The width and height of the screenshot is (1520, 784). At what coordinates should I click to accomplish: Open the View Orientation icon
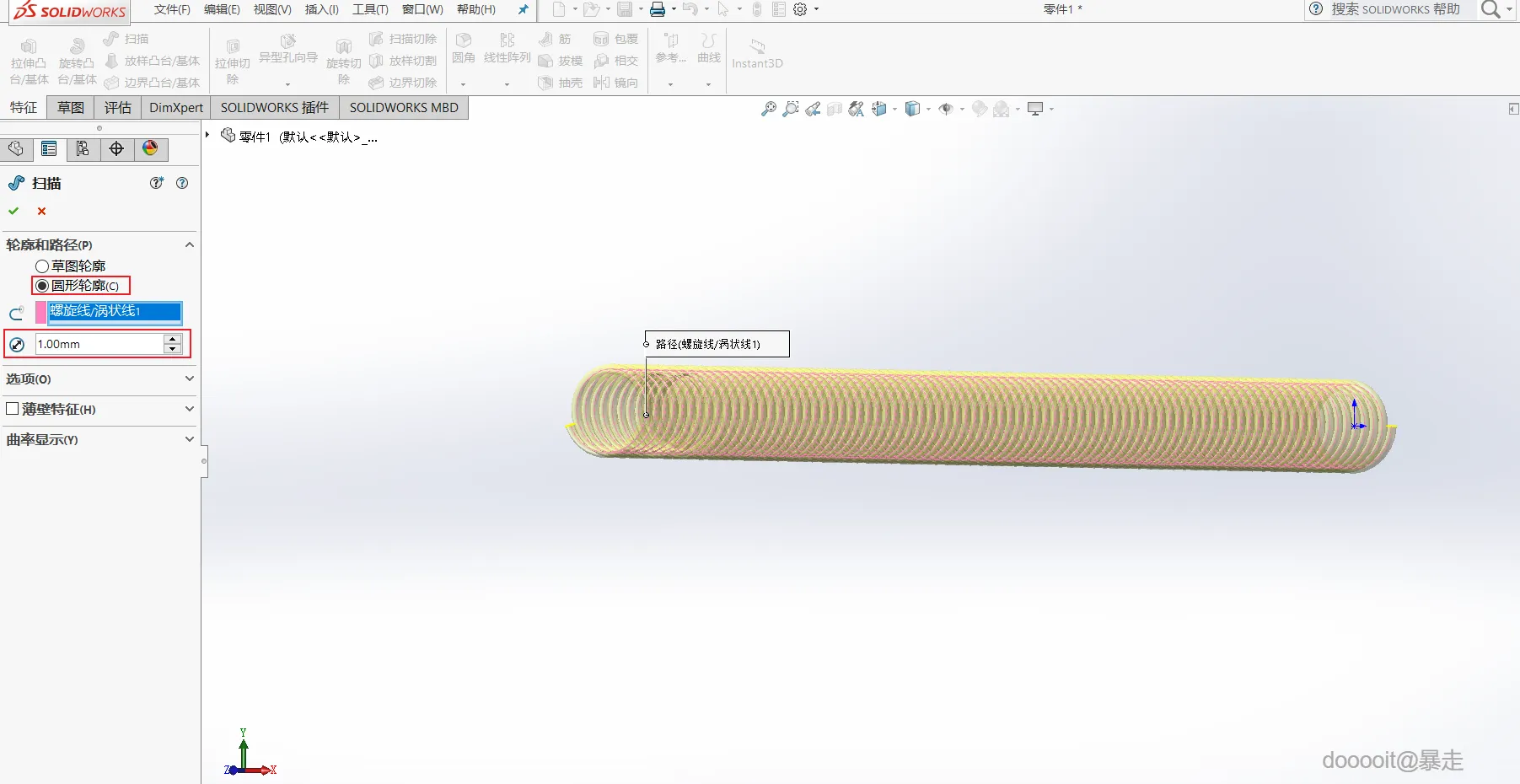click(879, 109)
